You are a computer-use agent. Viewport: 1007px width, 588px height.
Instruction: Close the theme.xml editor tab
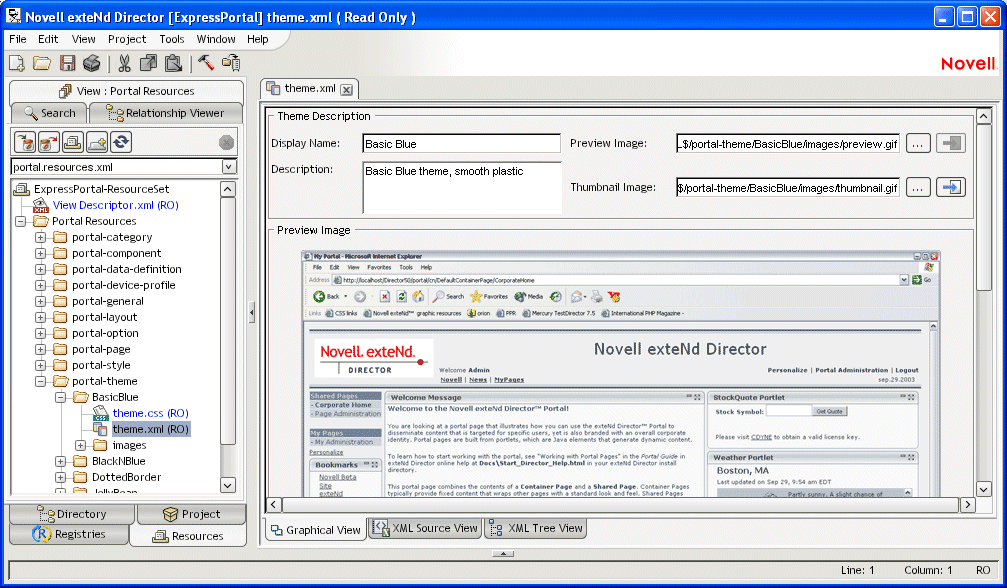point(346,89)
